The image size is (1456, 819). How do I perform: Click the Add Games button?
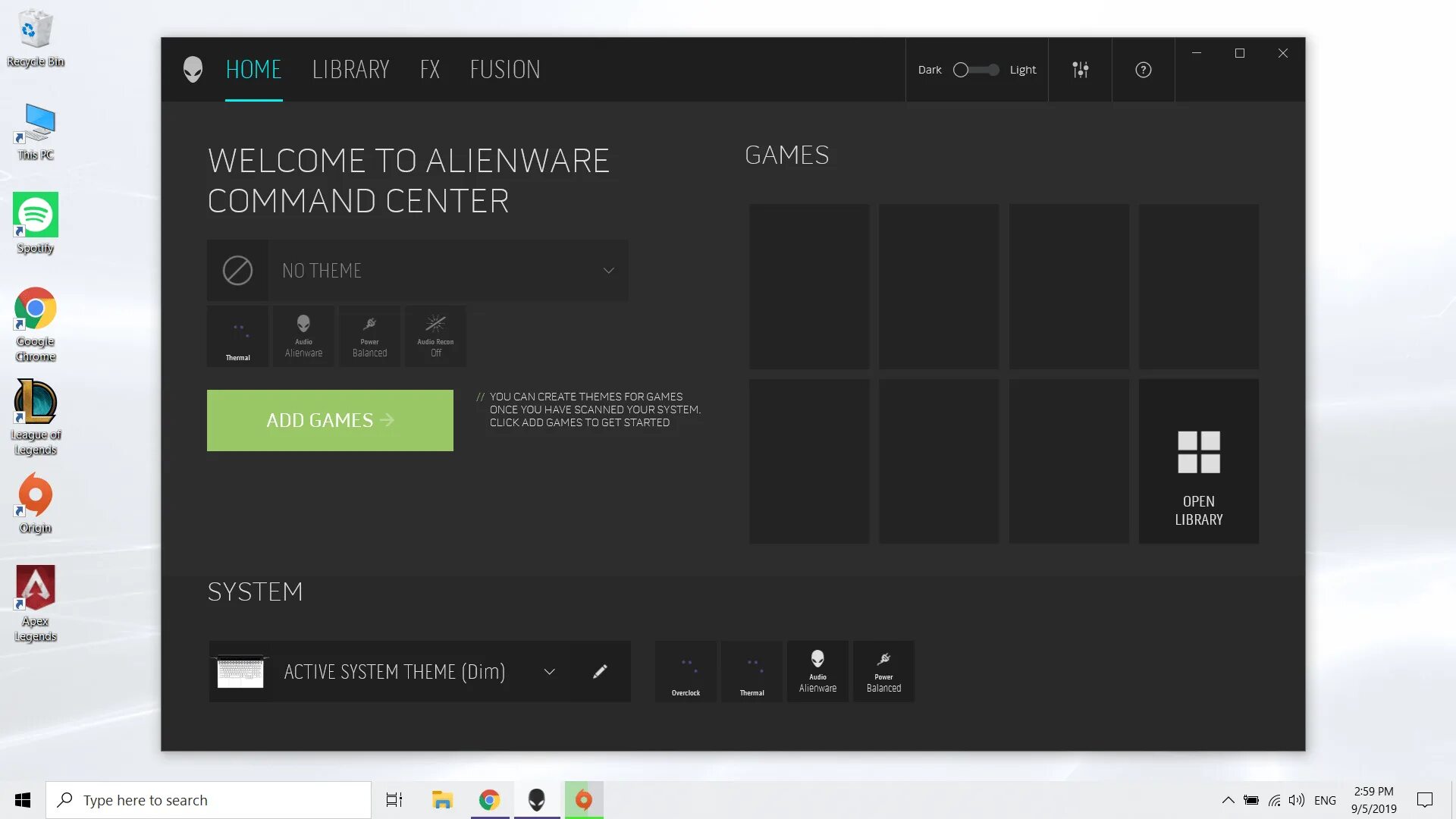coord(330,420)
